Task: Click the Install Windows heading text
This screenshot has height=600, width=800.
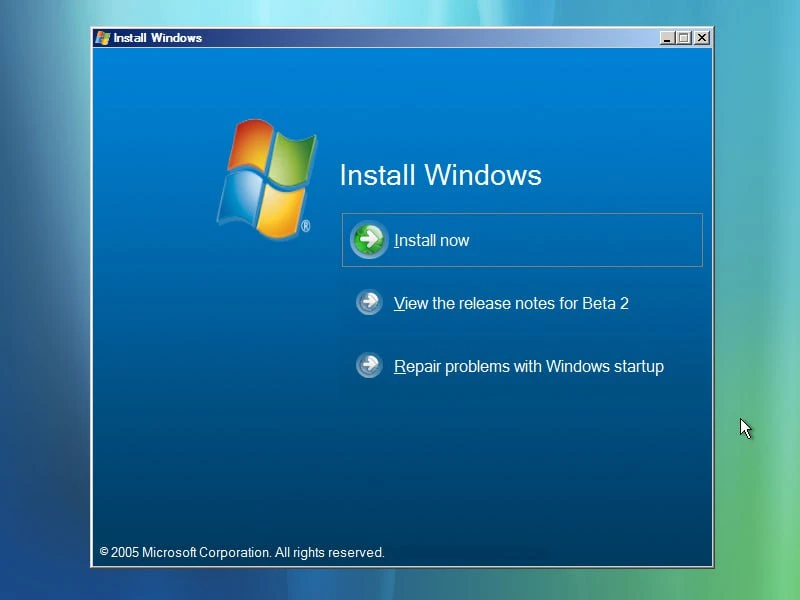Action: point(440,175)
